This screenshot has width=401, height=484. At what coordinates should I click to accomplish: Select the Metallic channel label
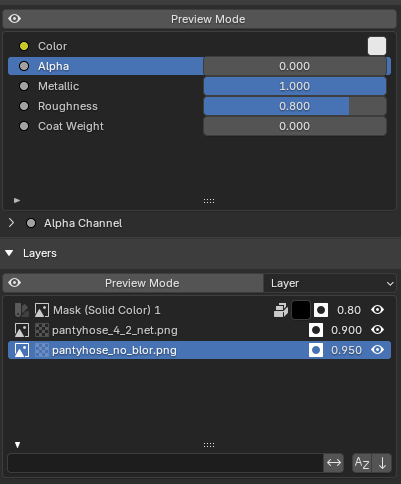(58, 86)
